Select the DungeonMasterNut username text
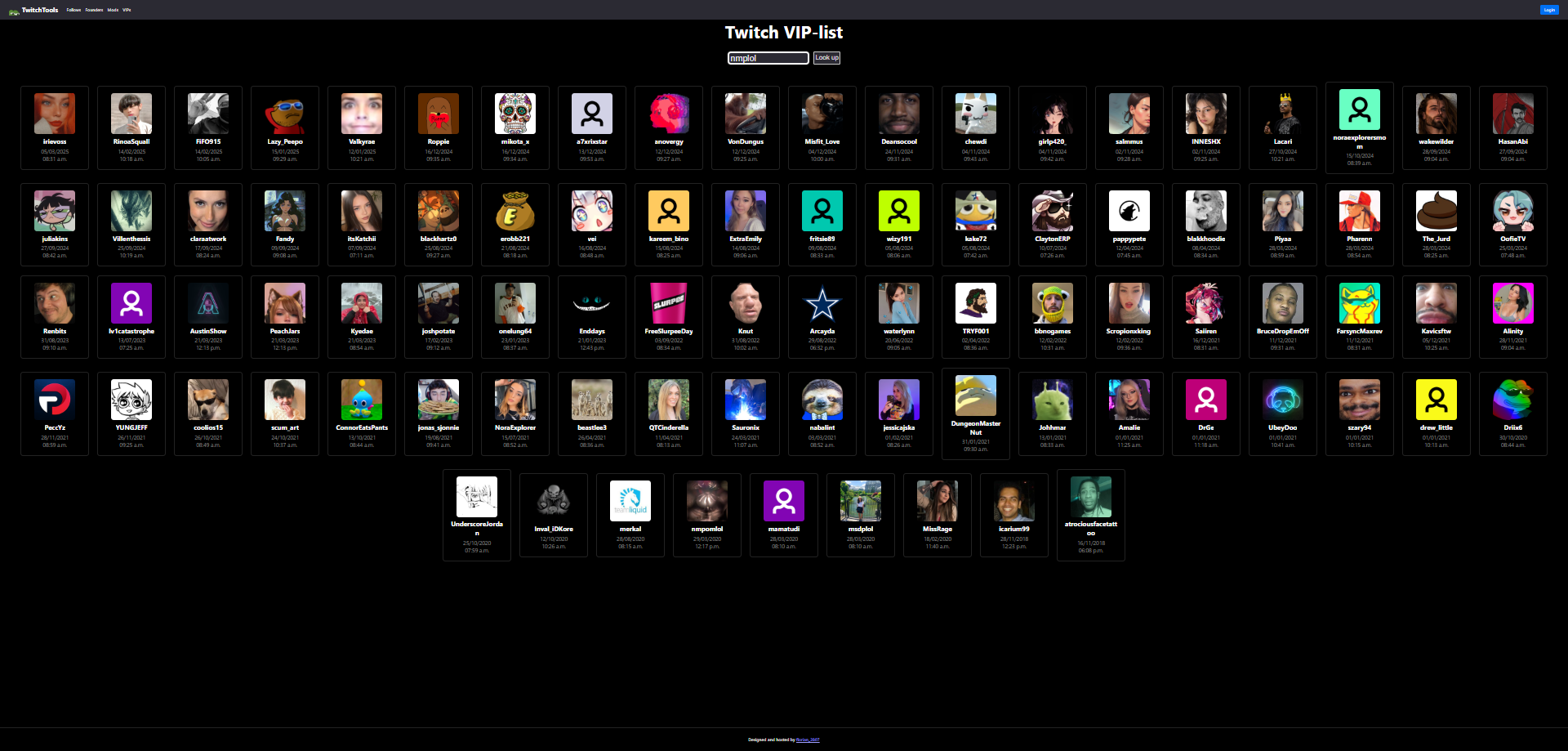Image resolution: width=1568 pixels, height=751 pixels. [x=976, y=428]
